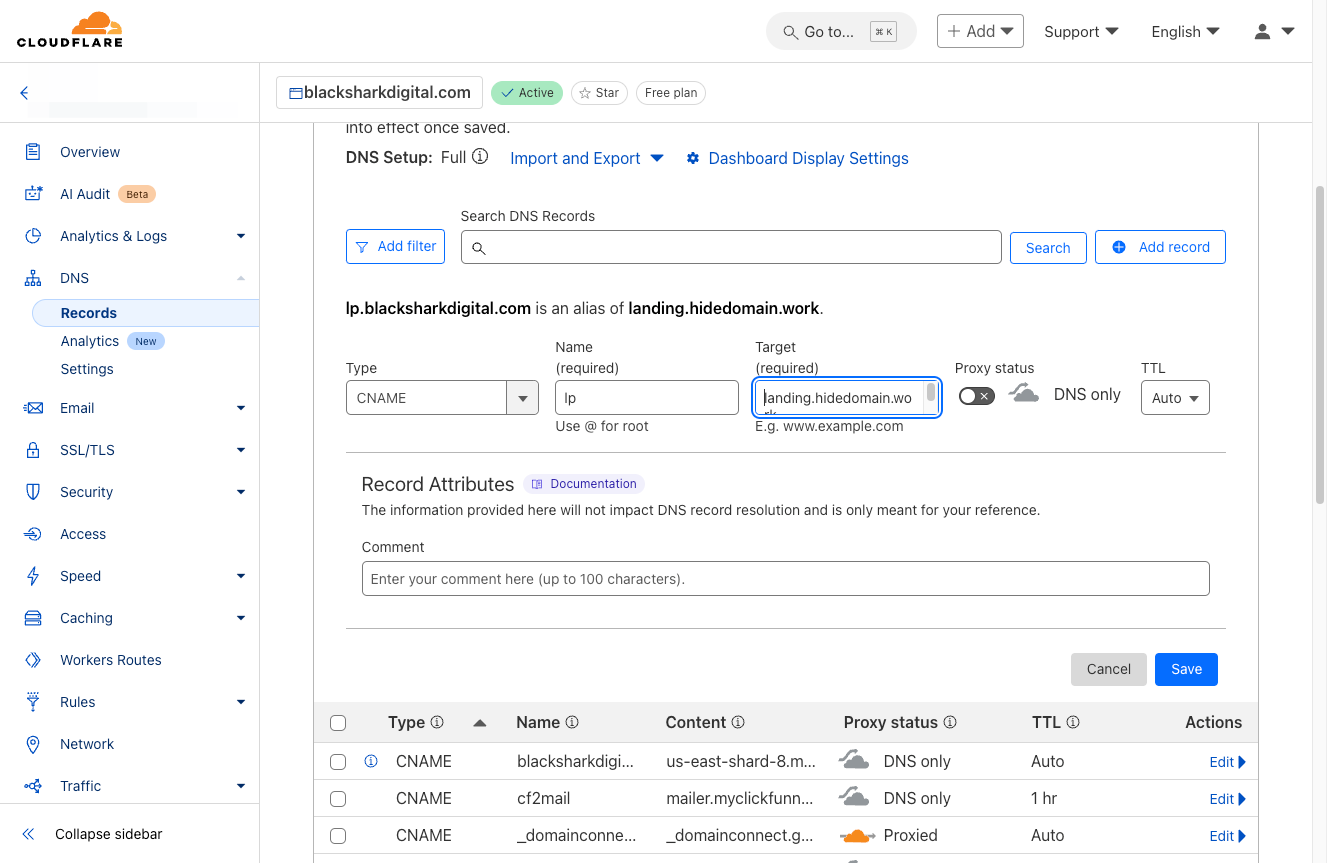Edit the cf2mail record
Screen dimensions: 1327x863
point(1227,799)
